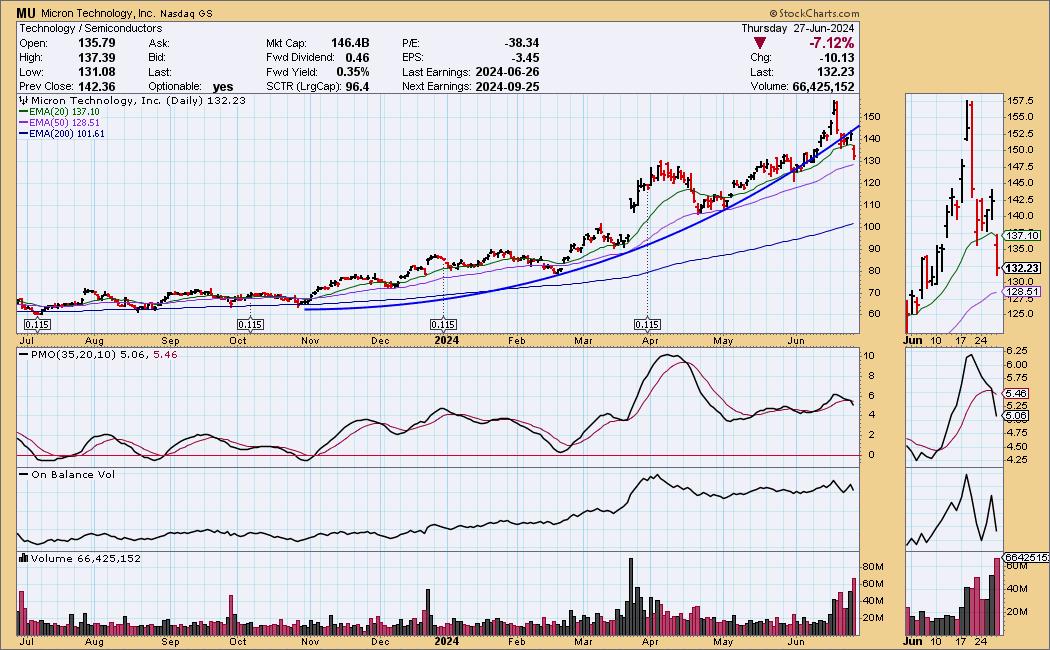Click the 157.5 axis label in zoom panel

pyautogui.click(x=1021, y=101)
